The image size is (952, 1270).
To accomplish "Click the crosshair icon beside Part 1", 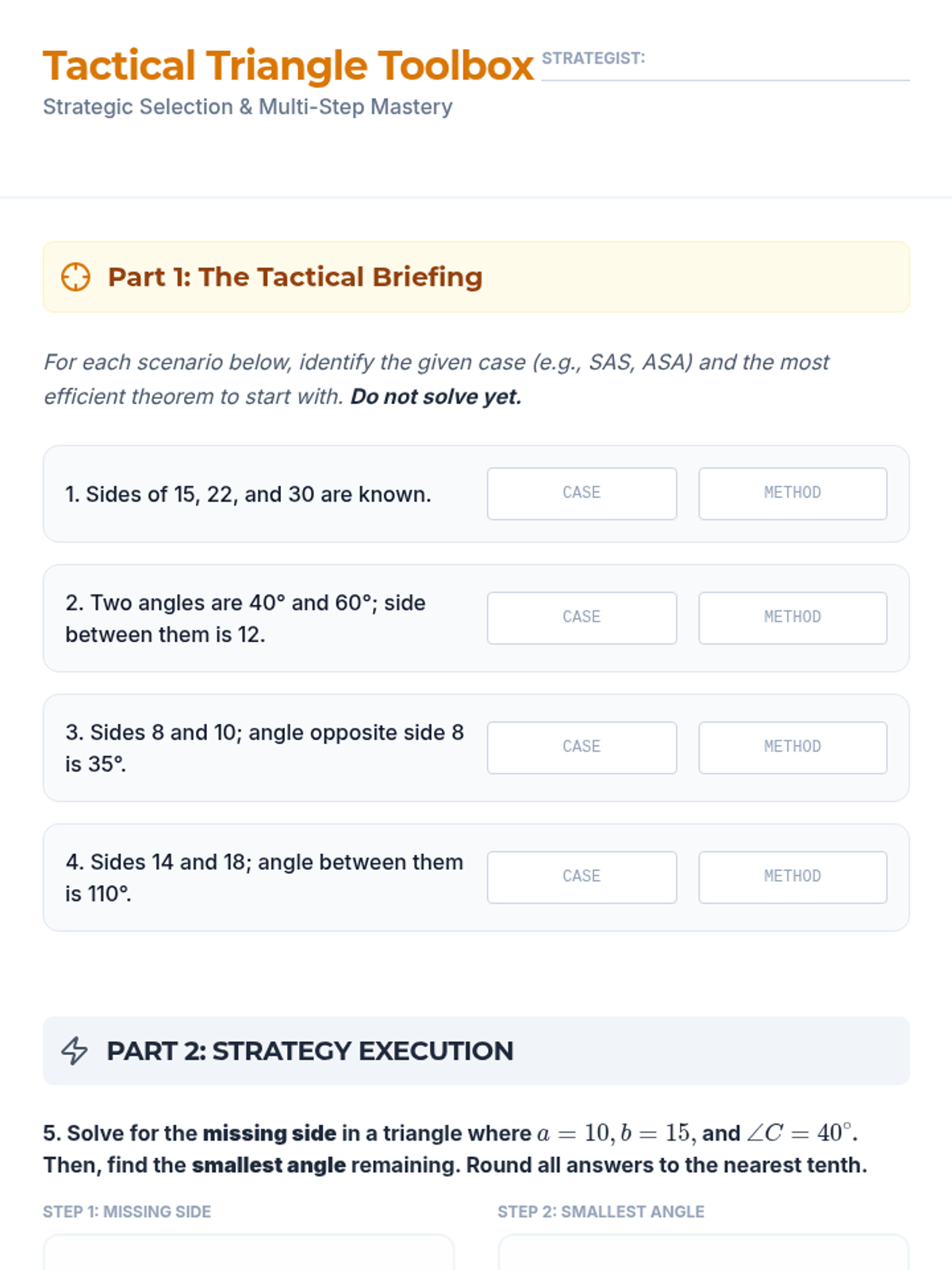I will tap(75, 277).
